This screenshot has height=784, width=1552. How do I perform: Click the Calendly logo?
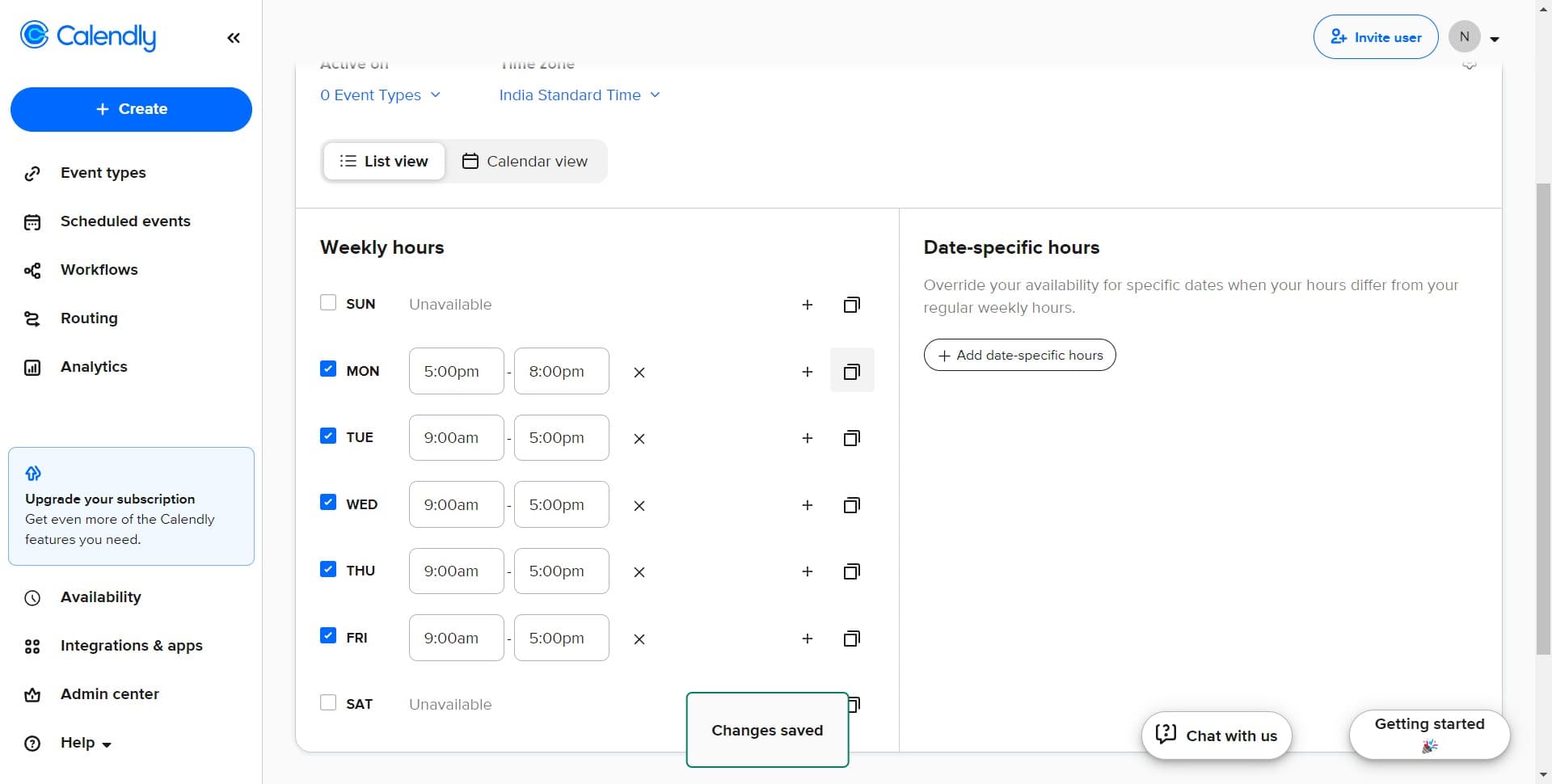(x=88, y=36)
